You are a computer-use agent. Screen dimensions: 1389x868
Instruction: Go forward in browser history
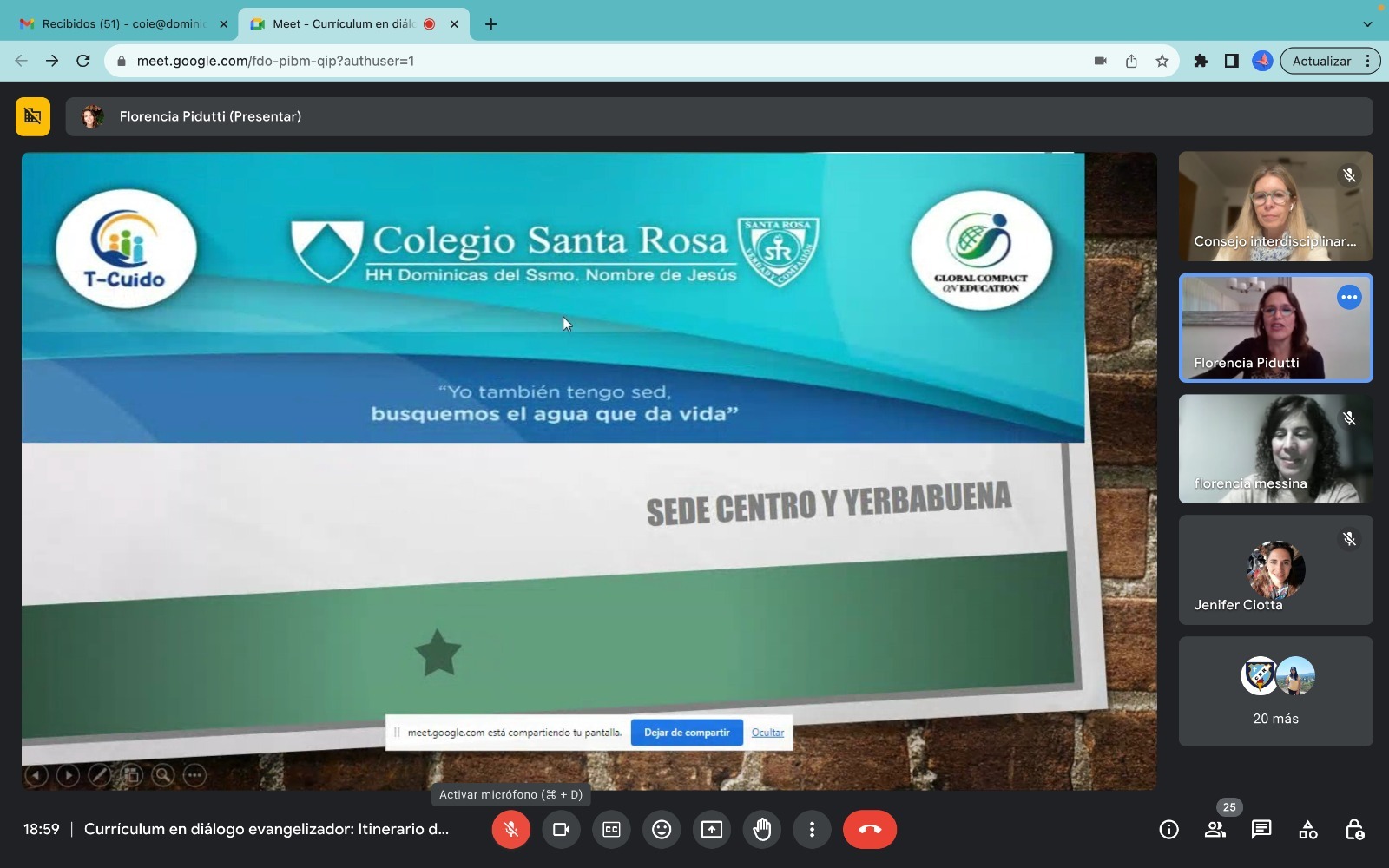pyautogui.click(x=52, y=61)
